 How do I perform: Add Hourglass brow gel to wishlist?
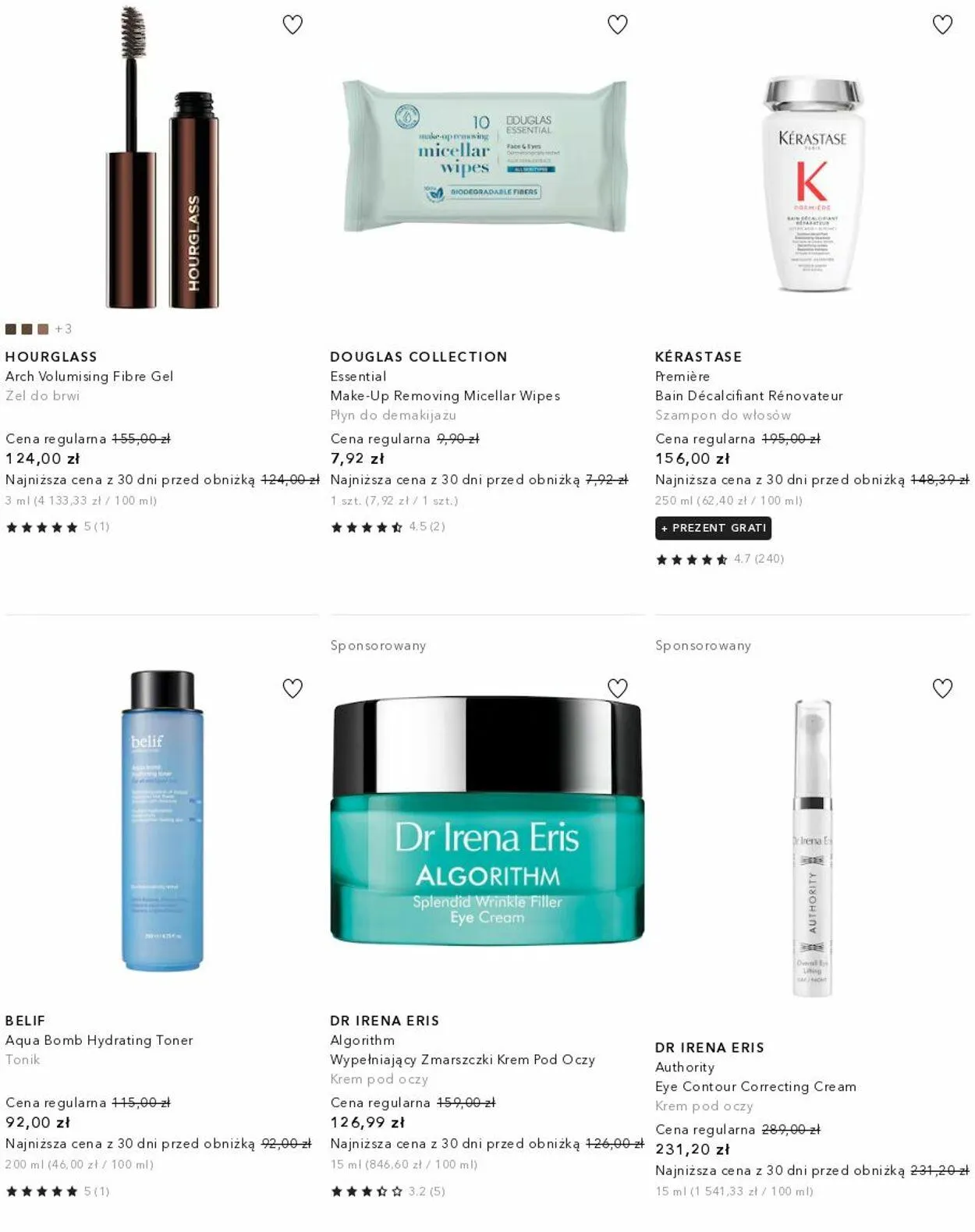click(x=292, y=25)
